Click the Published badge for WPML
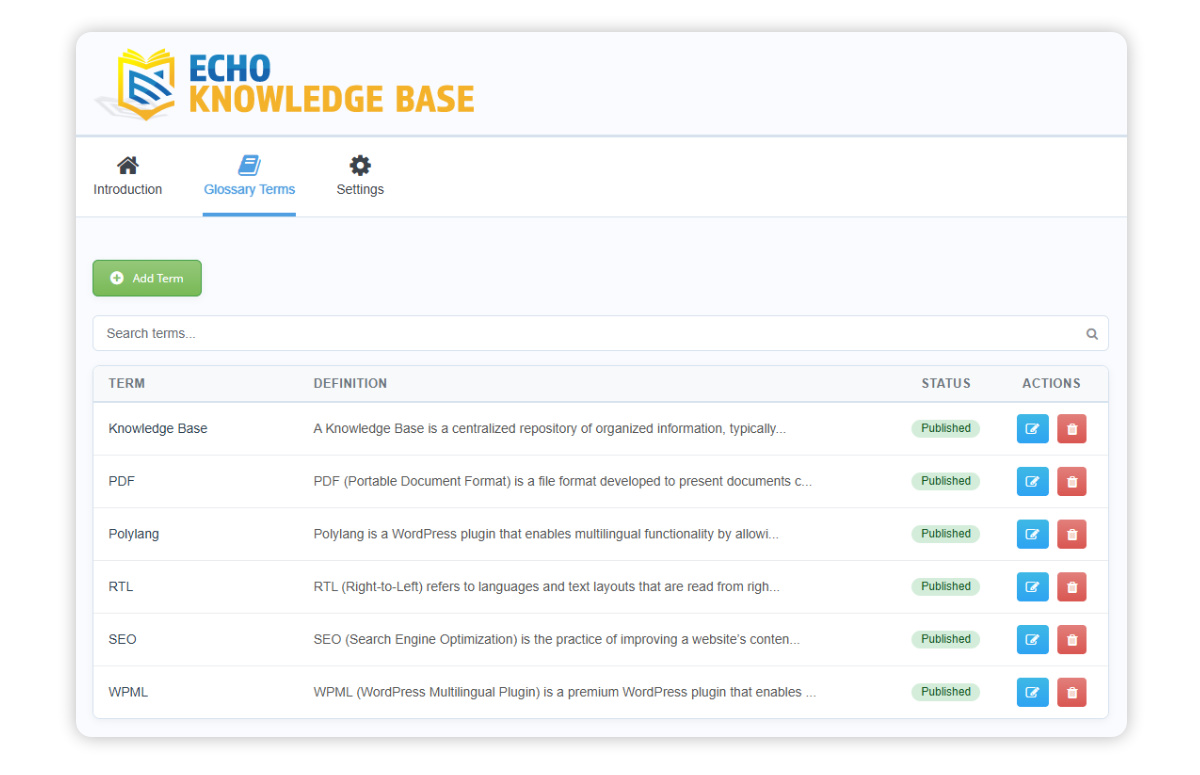This screenshot has height=775, width=1200. click(x=946, y=692)
